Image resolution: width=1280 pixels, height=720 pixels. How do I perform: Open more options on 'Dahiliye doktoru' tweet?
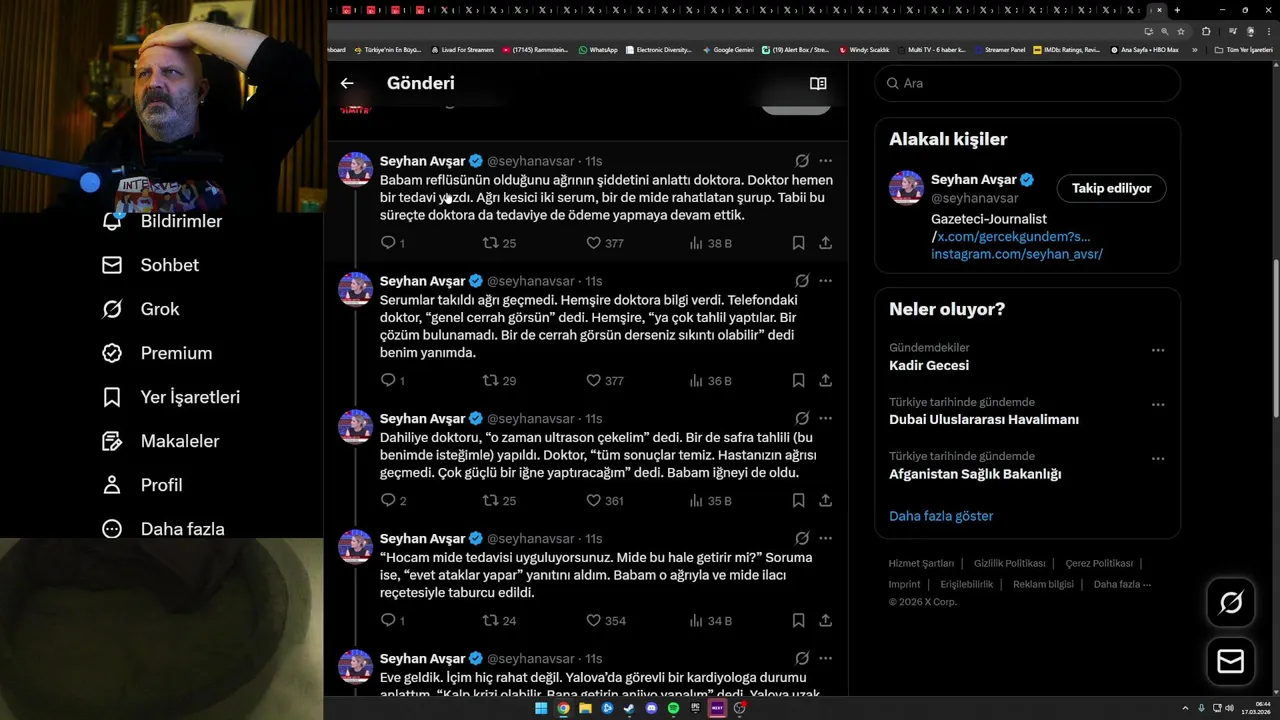(x=825, y=419)
